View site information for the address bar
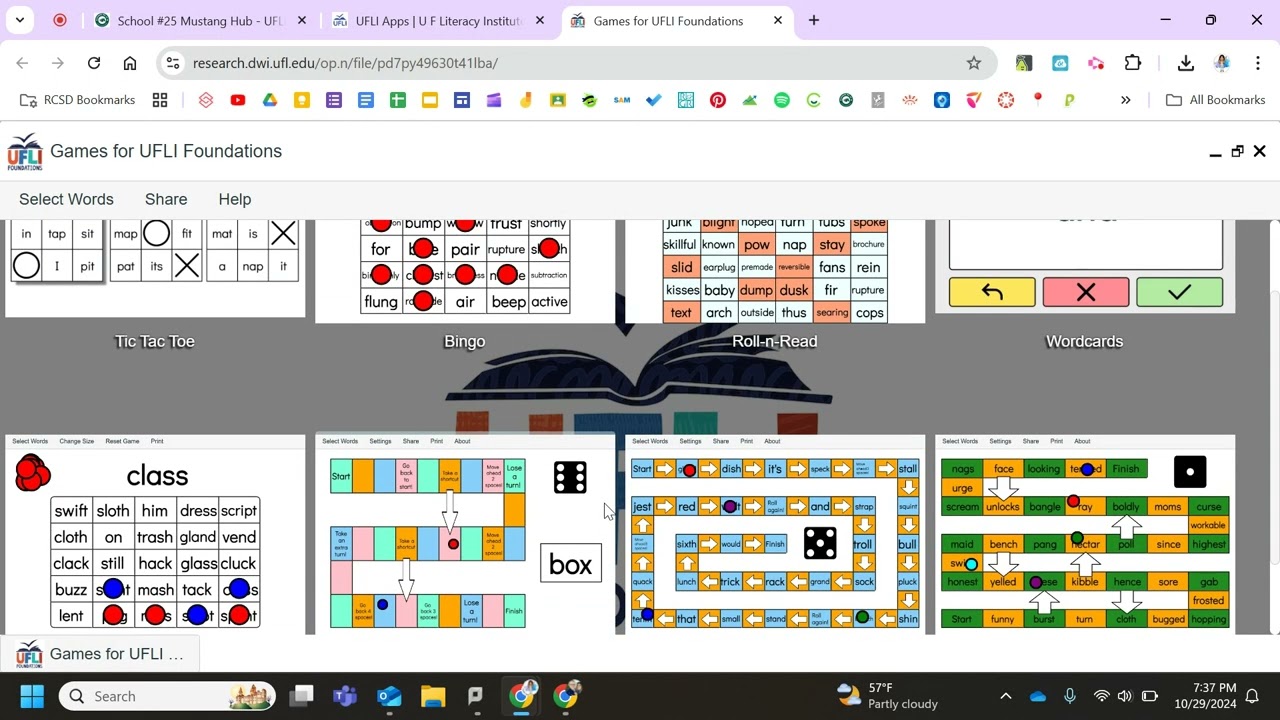Screen dimensions: 1280x720 [173, 63]
